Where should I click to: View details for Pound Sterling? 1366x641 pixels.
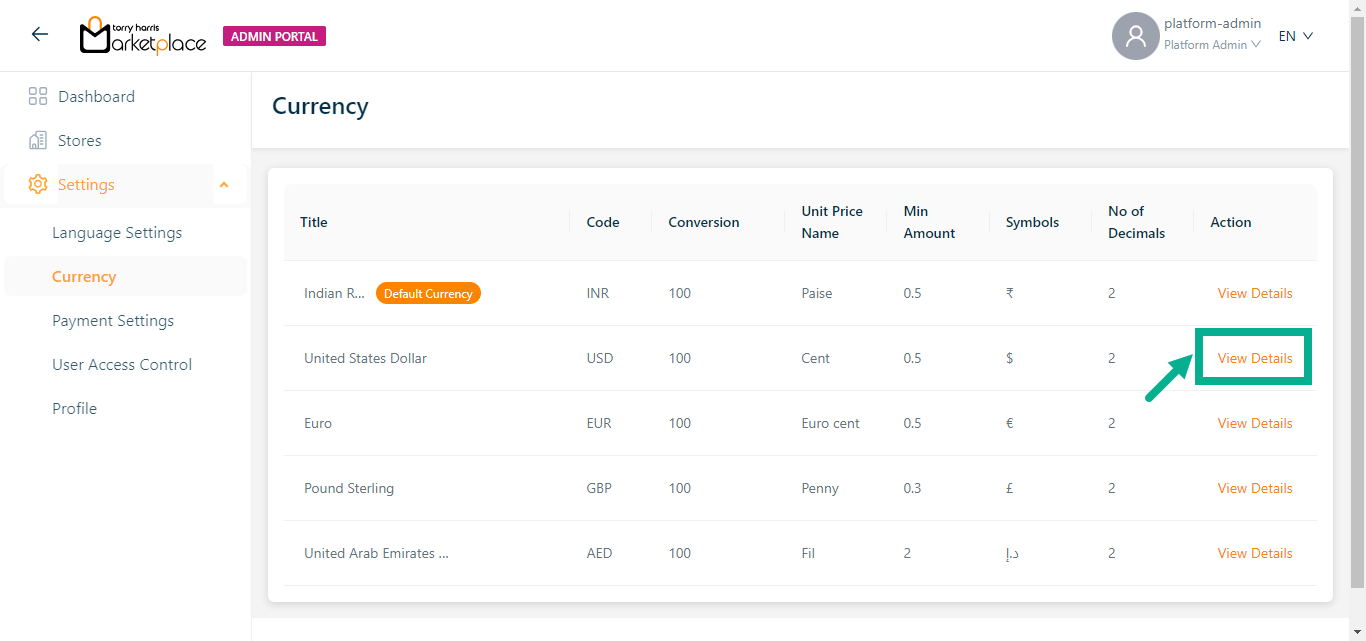pyautogui.click(x=1254, y=488)
